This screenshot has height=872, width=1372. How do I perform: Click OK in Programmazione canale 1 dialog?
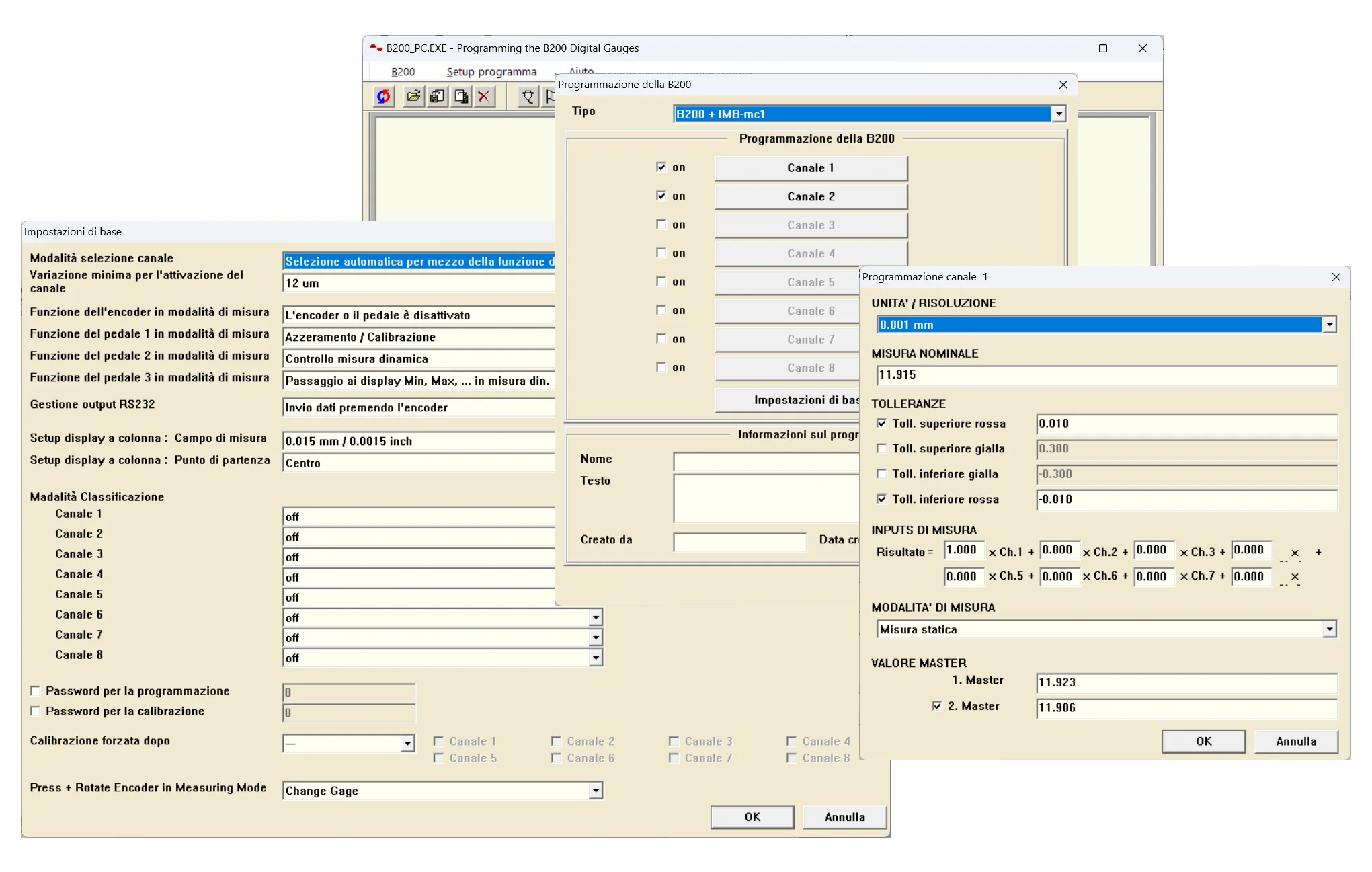click(1203, 741)
